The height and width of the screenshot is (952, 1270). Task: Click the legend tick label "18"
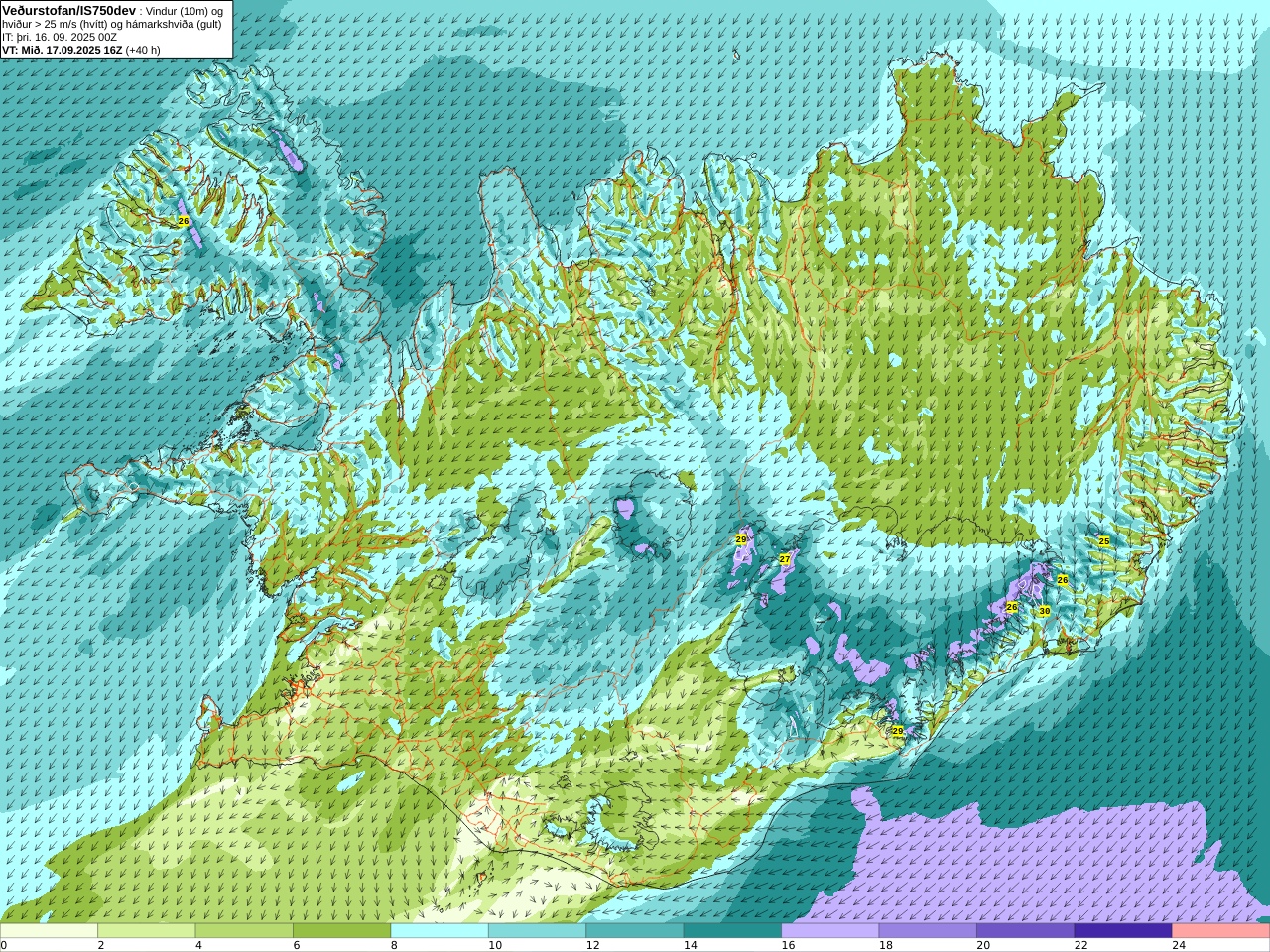click(885, 945)
